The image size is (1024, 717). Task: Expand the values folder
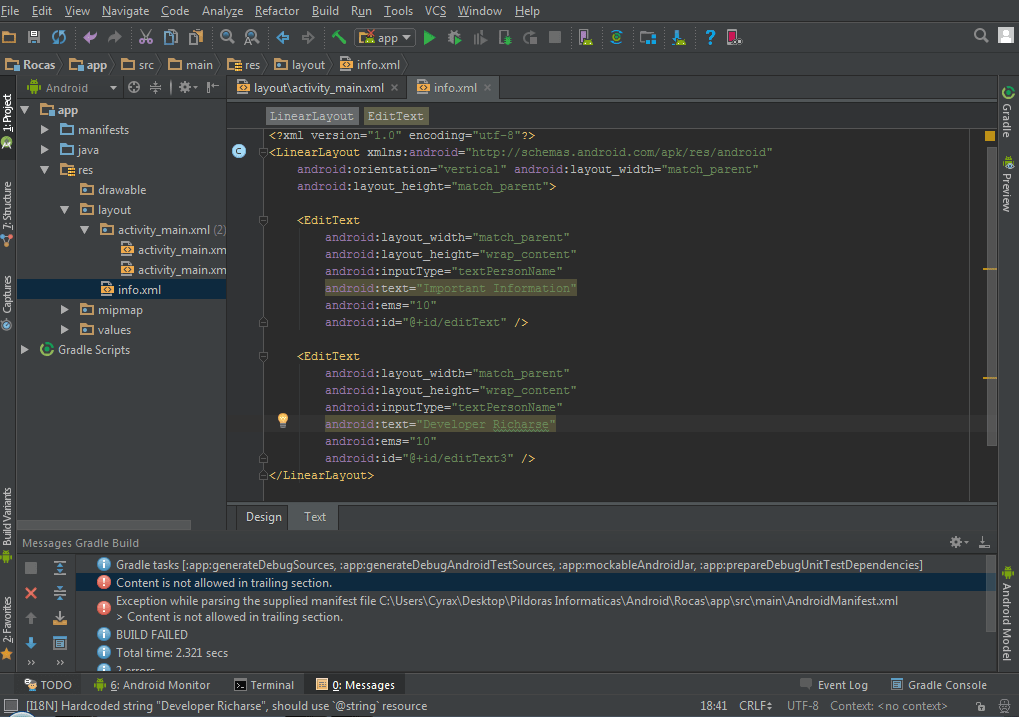[65, 330]
